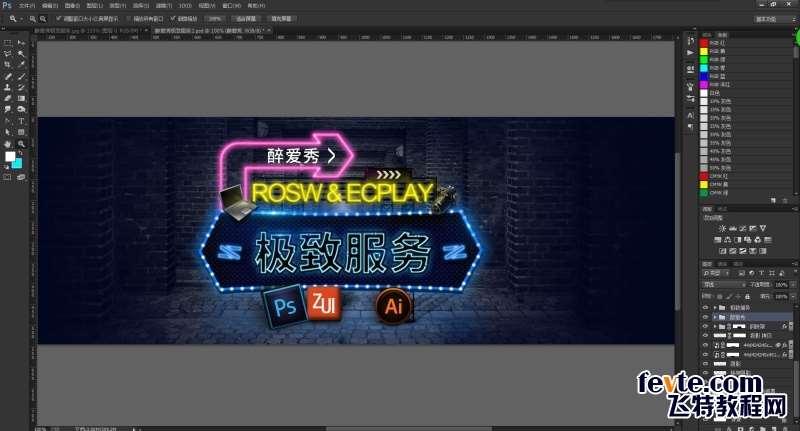This screenshot has height=431, width=800.
Task: Add a Brightness/Contrast adjustment
Action: tap(722, 229)
